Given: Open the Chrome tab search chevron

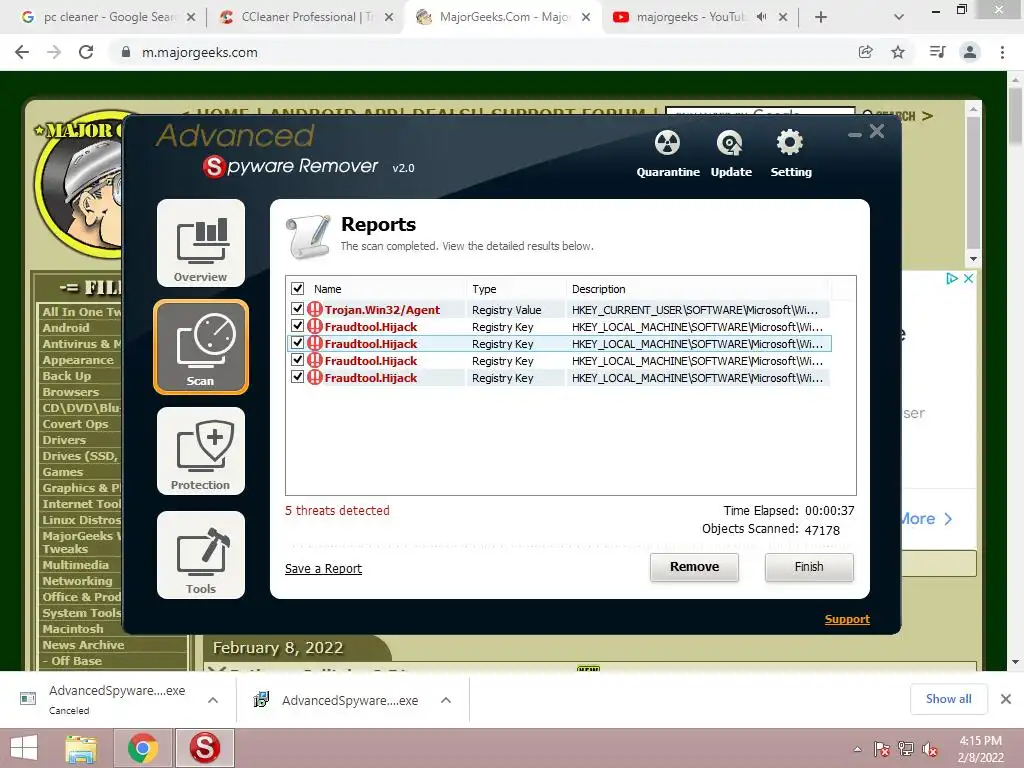Looking at the screenshot, I should (x=899, y=17).
